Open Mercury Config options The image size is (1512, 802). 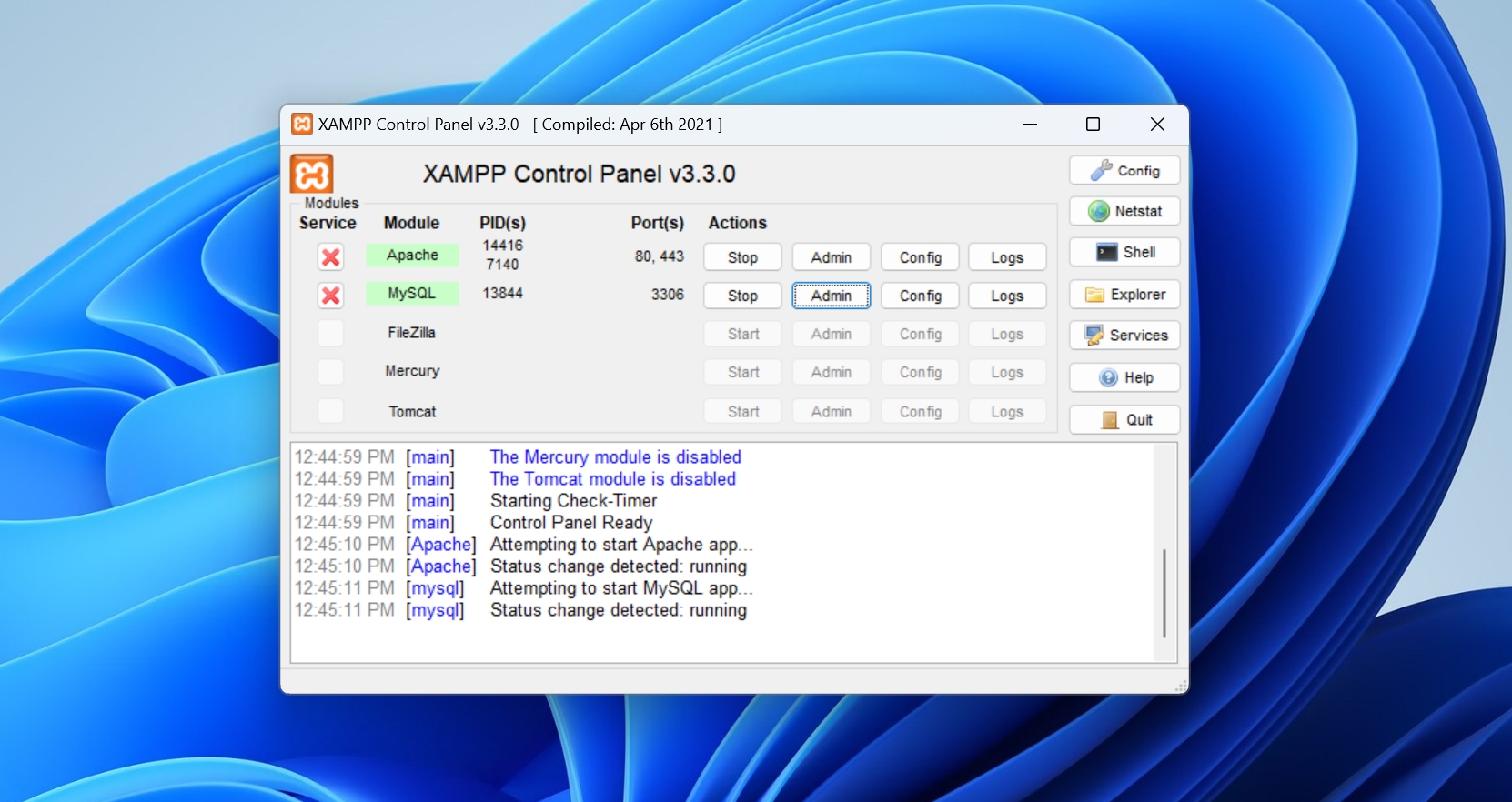(921, 372)
